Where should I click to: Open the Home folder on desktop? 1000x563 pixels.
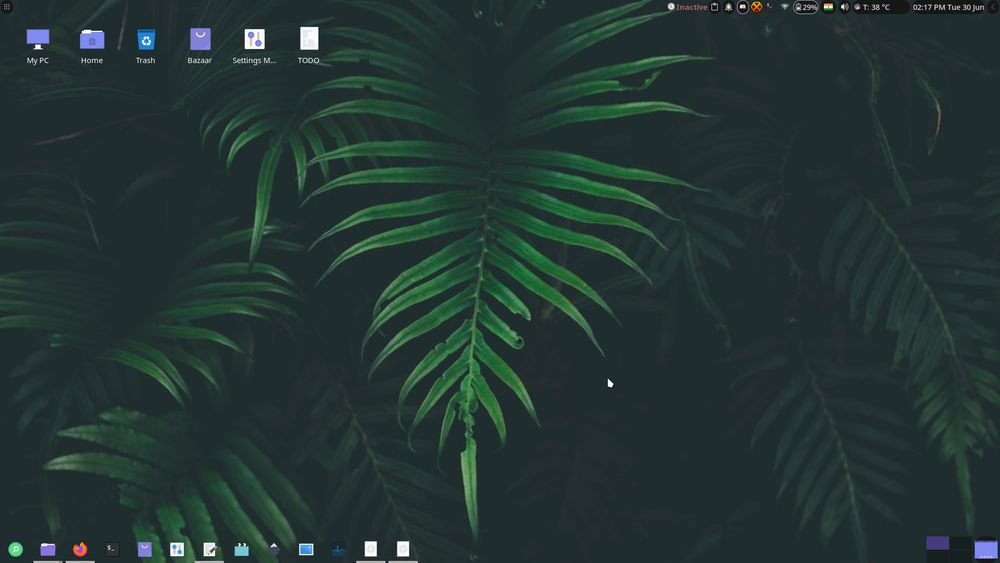click(x=92, y=40)
